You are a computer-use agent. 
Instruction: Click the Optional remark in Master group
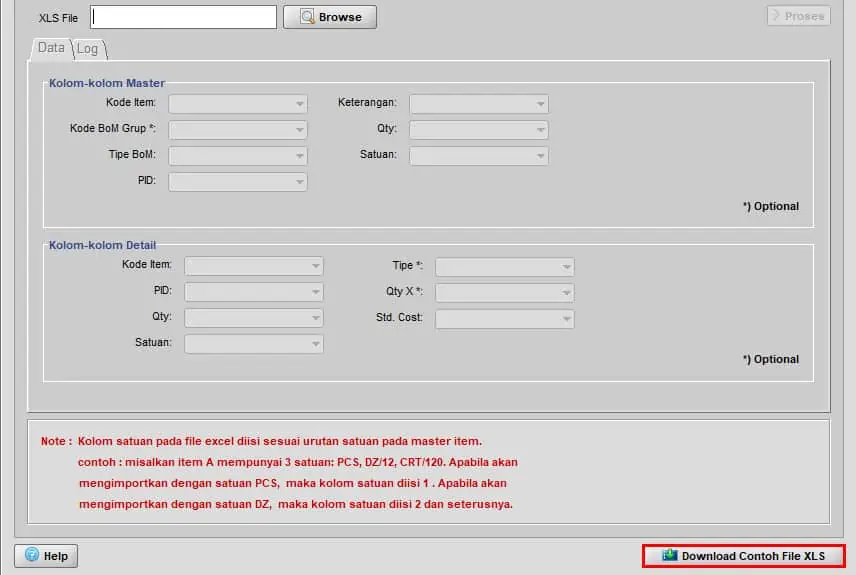coord(771,206)
